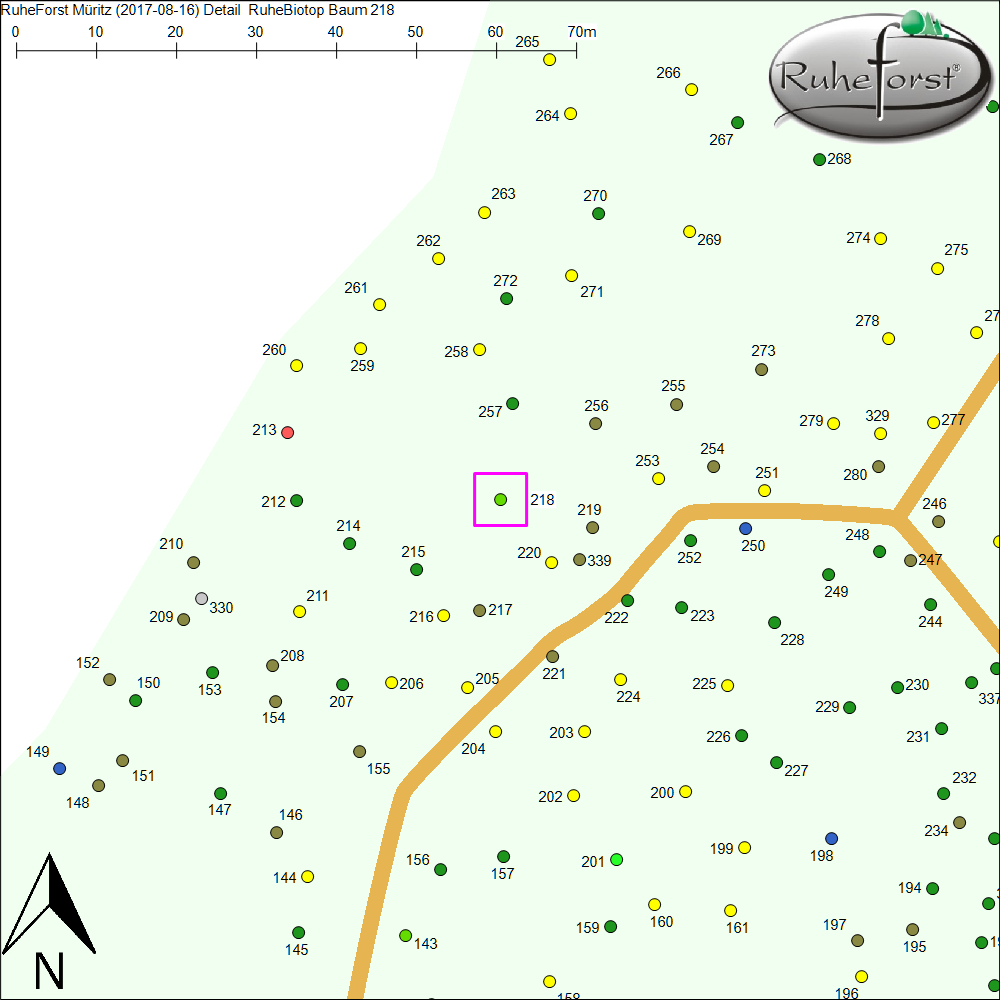Click dark green tree marker 272
The image size is (1000, 1000).
(506, 298)
